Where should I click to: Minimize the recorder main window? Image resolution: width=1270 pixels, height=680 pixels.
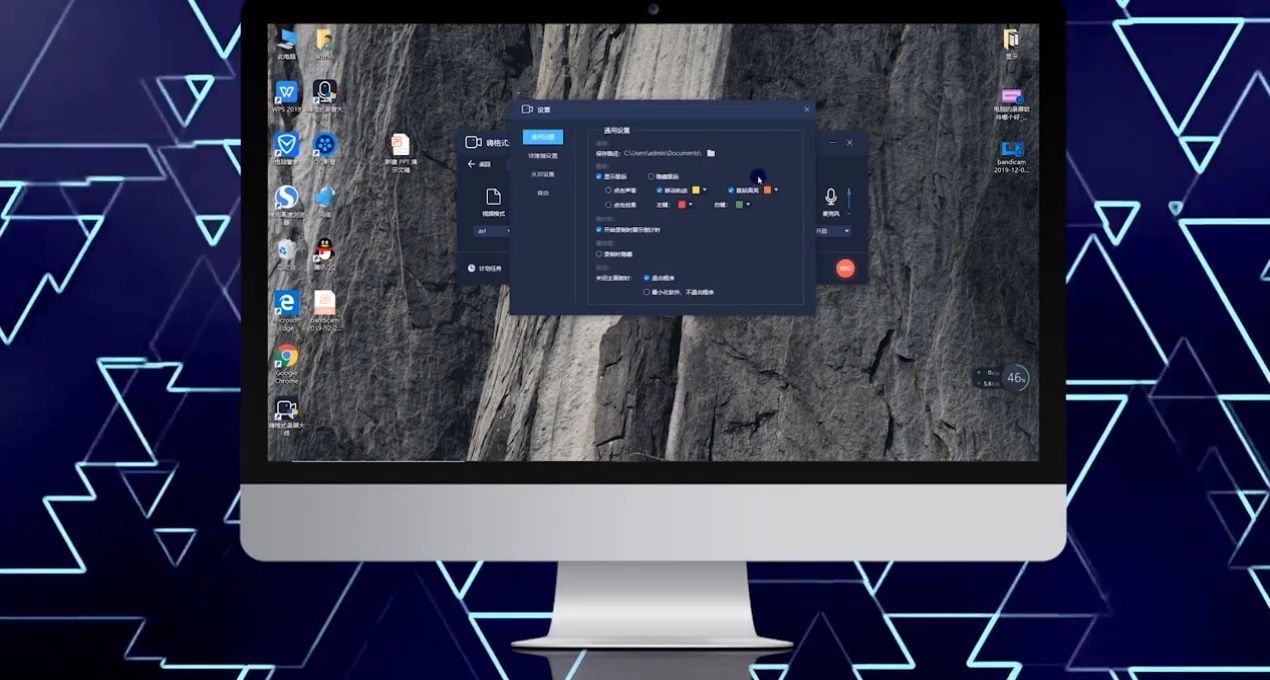[832, 143]
